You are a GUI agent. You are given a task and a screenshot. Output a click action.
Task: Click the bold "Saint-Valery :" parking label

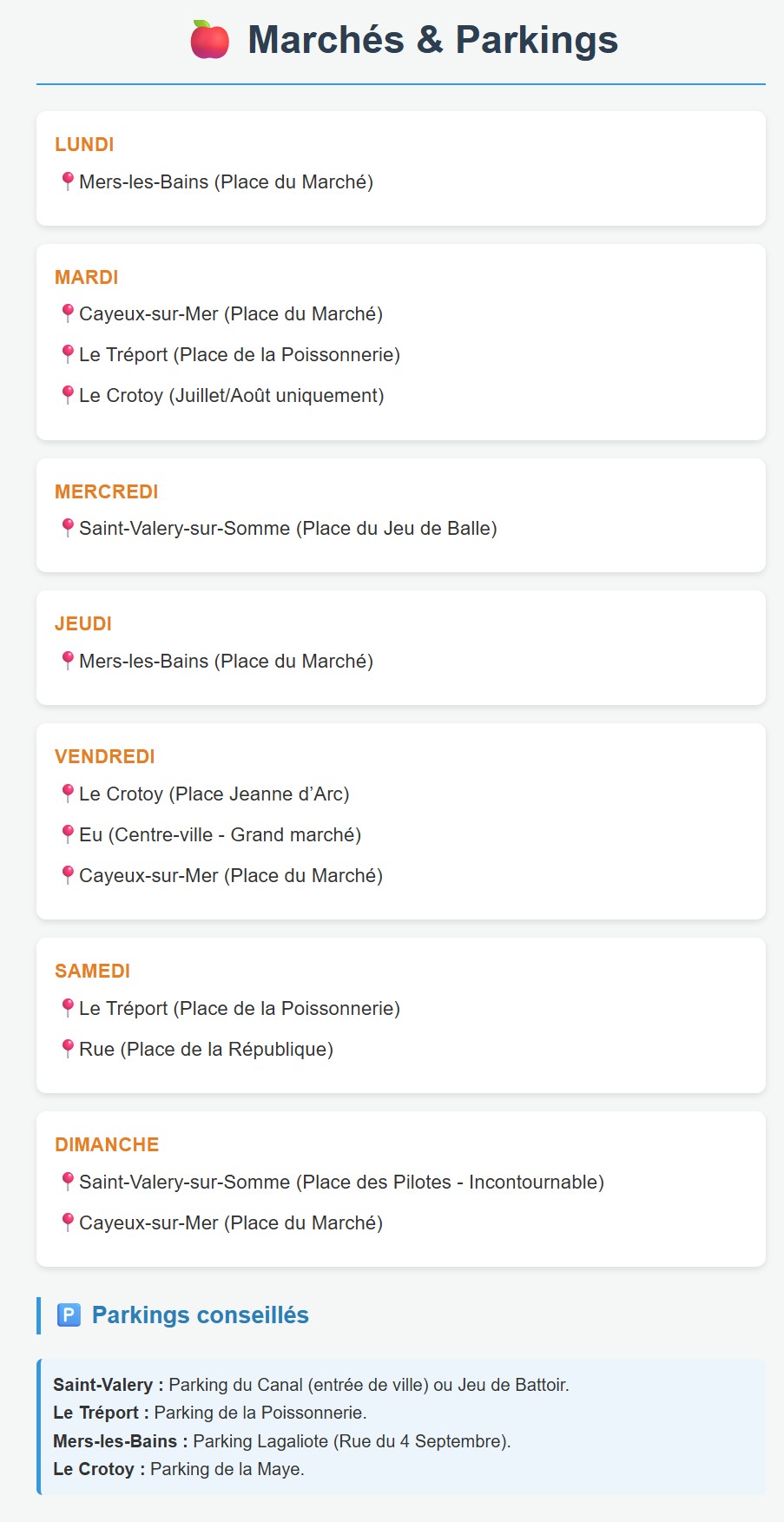[x=102, y=1385]
